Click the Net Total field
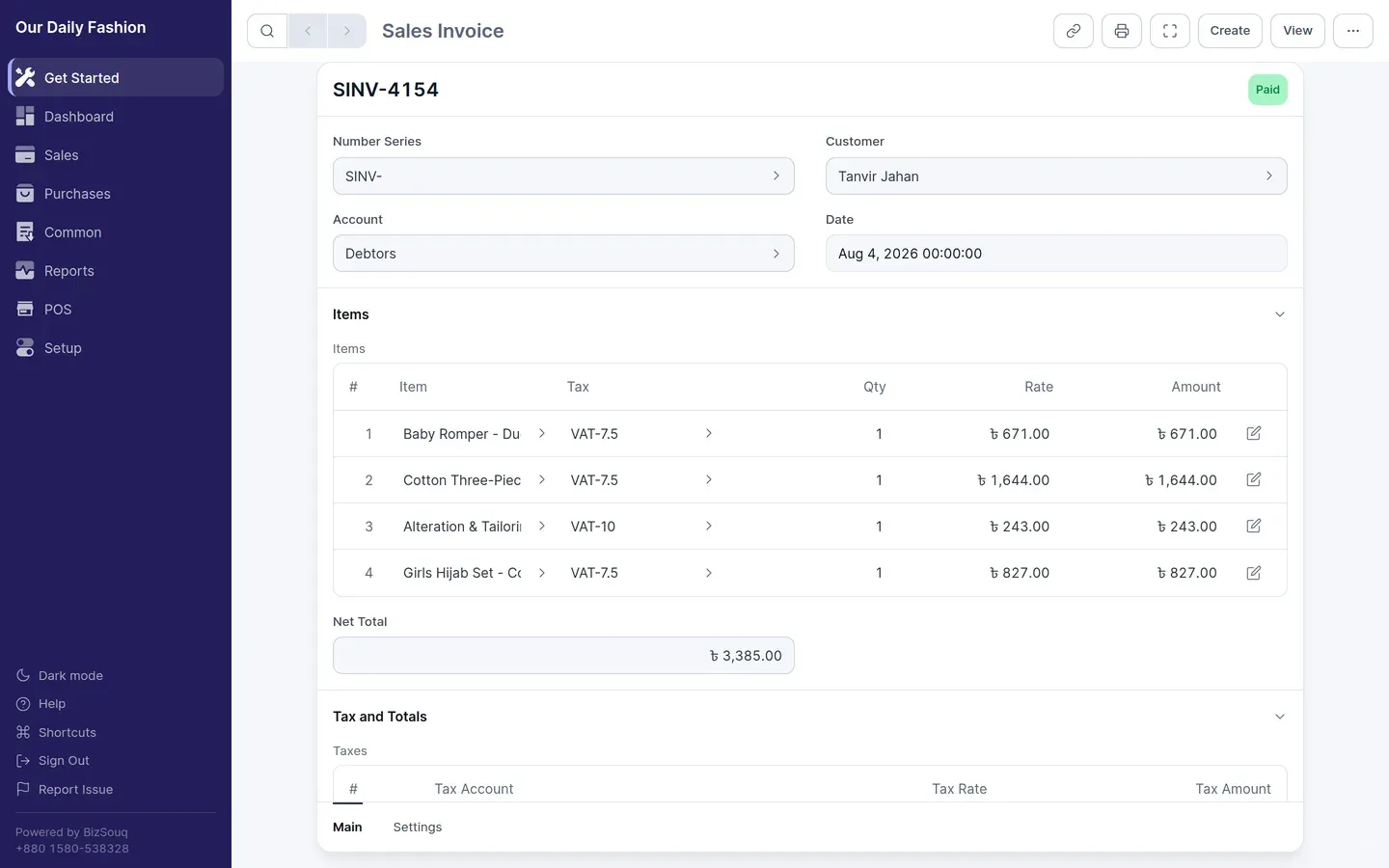Image resolution: width=1389 pixels, height=868 pixels. point(563,656)
